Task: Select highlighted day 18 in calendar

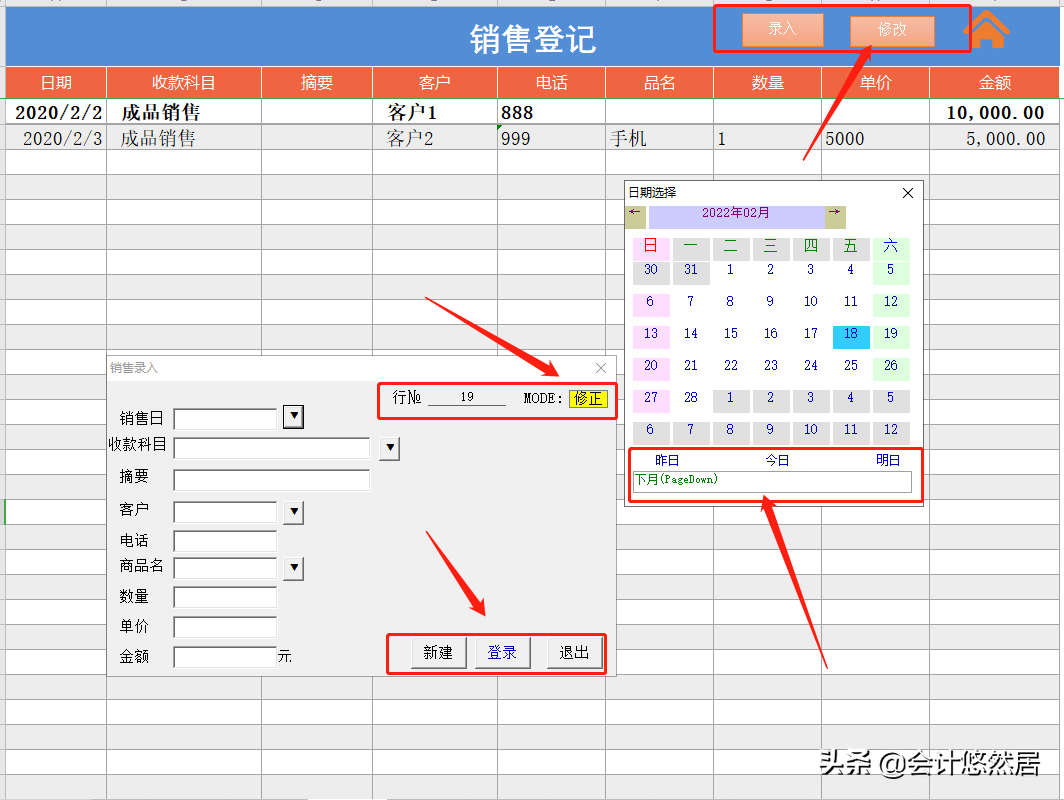Action: [x=851, y=334]
